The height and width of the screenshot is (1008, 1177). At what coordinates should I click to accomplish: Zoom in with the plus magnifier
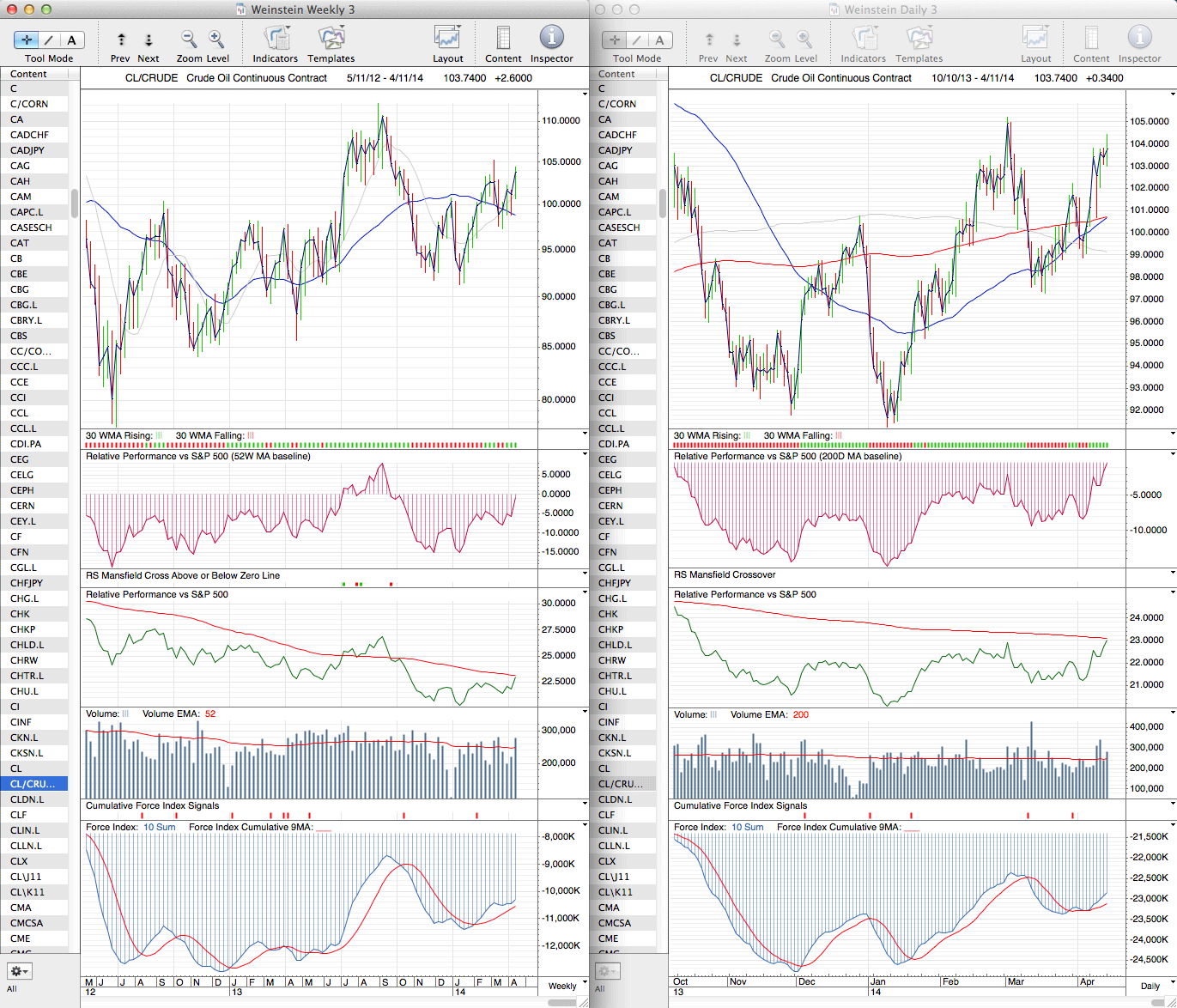tap(216, 39)
